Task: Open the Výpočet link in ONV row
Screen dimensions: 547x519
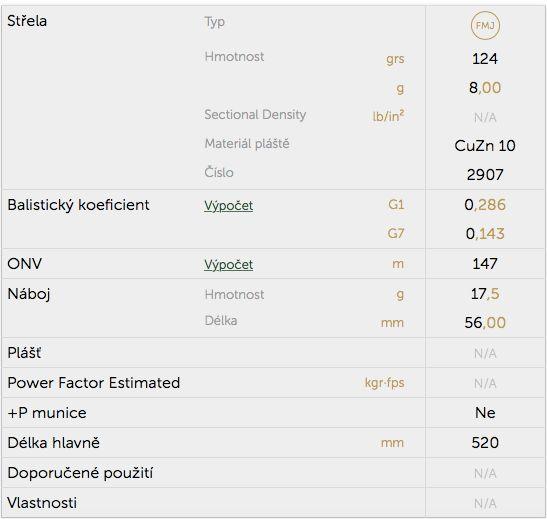Action: (x=228, y=264)
